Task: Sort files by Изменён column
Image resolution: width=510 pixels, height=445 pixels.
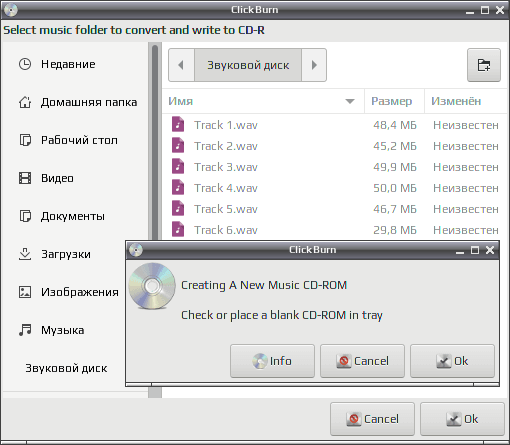Action: [466, 101]
